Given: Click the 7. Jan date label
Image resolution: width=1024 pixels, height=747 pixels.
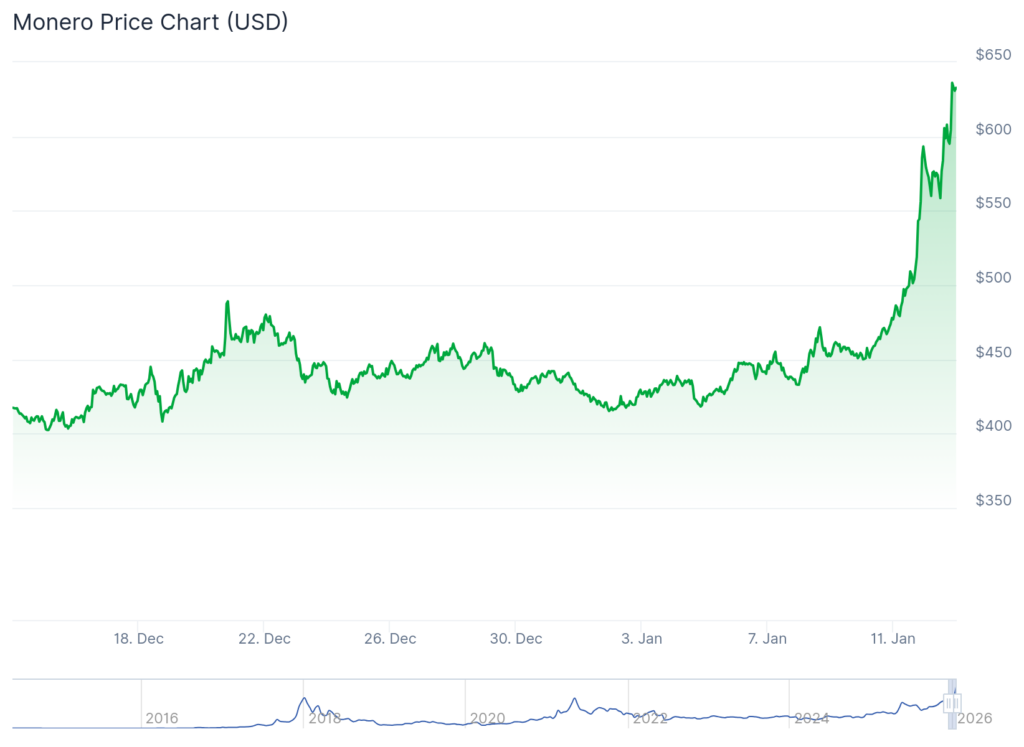Looking at the screenshot, I should (x=767, y=638).
